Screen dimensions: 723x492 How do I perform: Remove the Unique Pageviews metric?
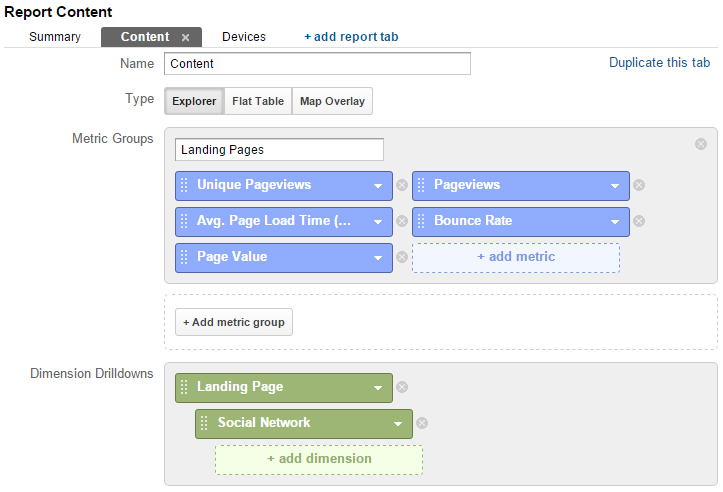[402, 185]
